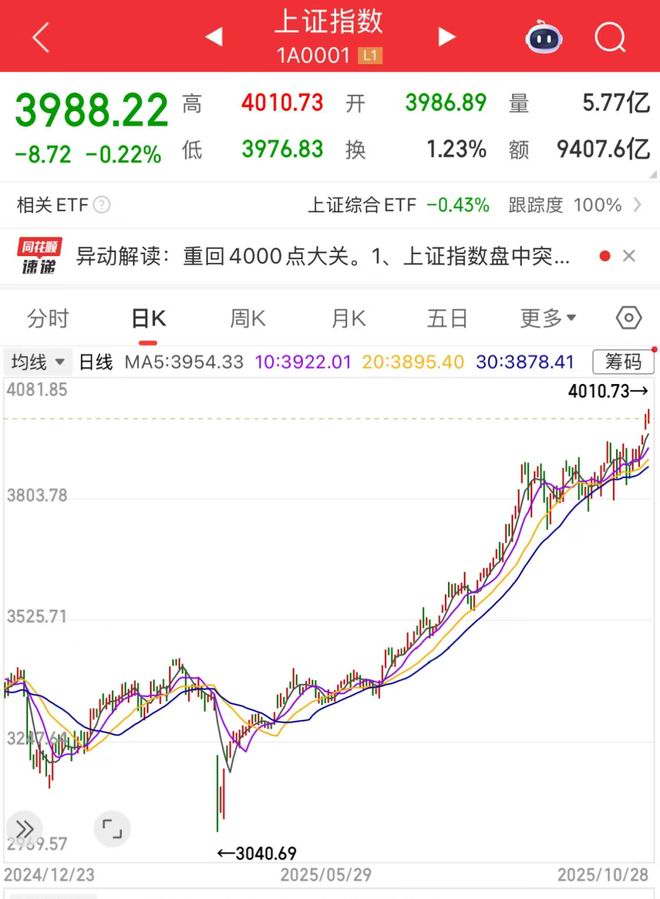Viewport: 660px width, 899px height.
Task: Open 上证综合ETF link
Action: click(398, 205)
